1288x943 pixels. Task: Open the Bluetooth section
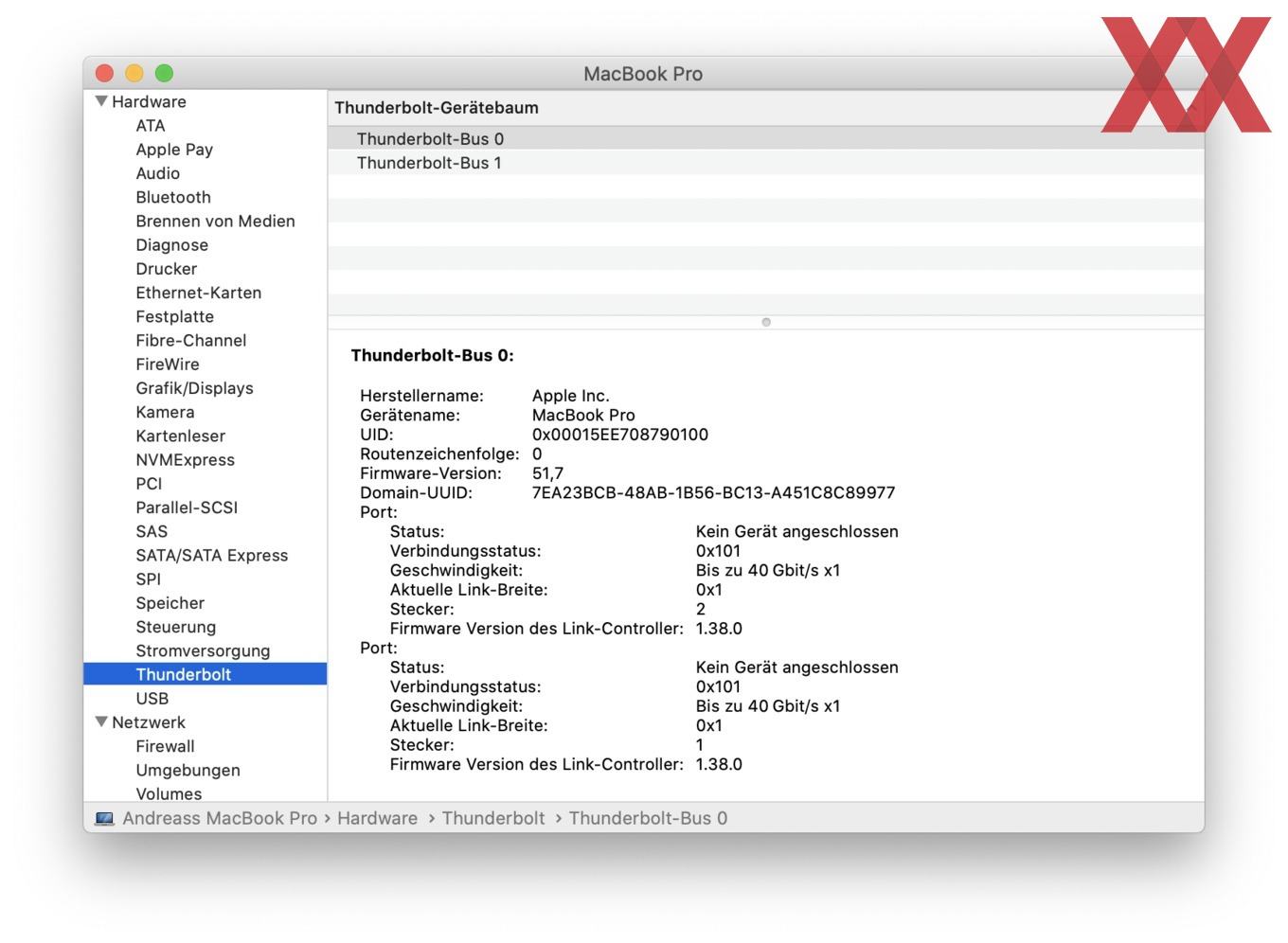coord(173,197)
